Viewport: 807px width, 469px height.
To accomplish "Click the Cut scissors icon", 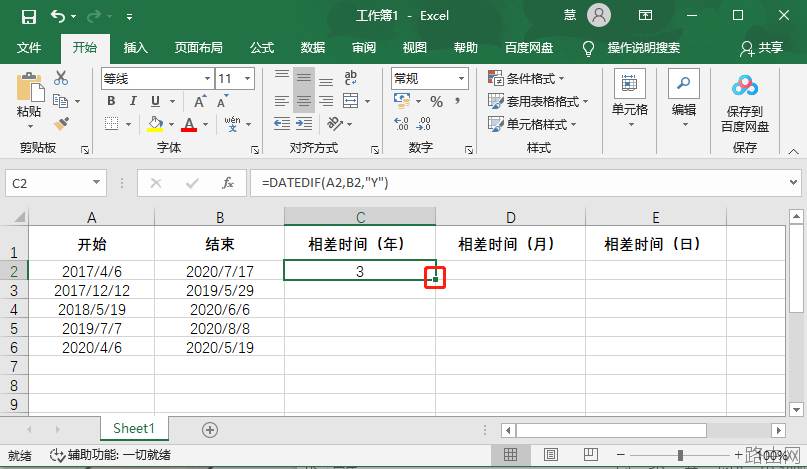I will [x=61, y=78].
